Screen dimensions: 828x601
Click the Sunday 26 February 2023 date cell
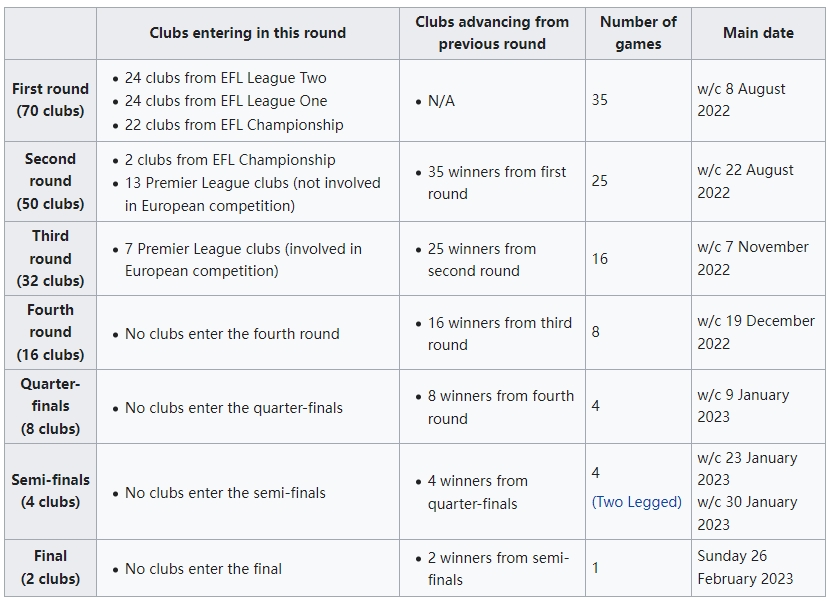pyautogui.click(x=758, y=568)
